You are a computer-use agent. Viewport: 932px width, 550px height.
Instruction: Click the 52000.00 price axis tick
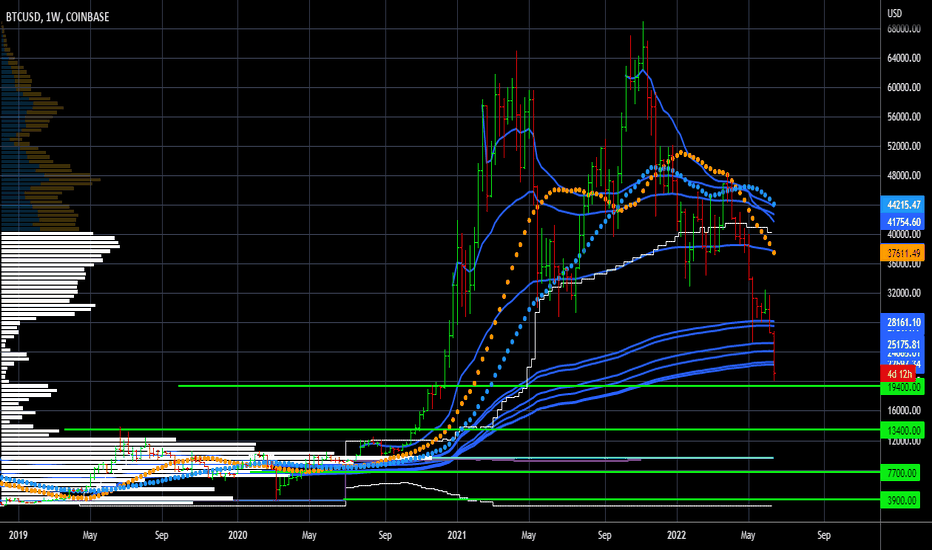point(904,146)
